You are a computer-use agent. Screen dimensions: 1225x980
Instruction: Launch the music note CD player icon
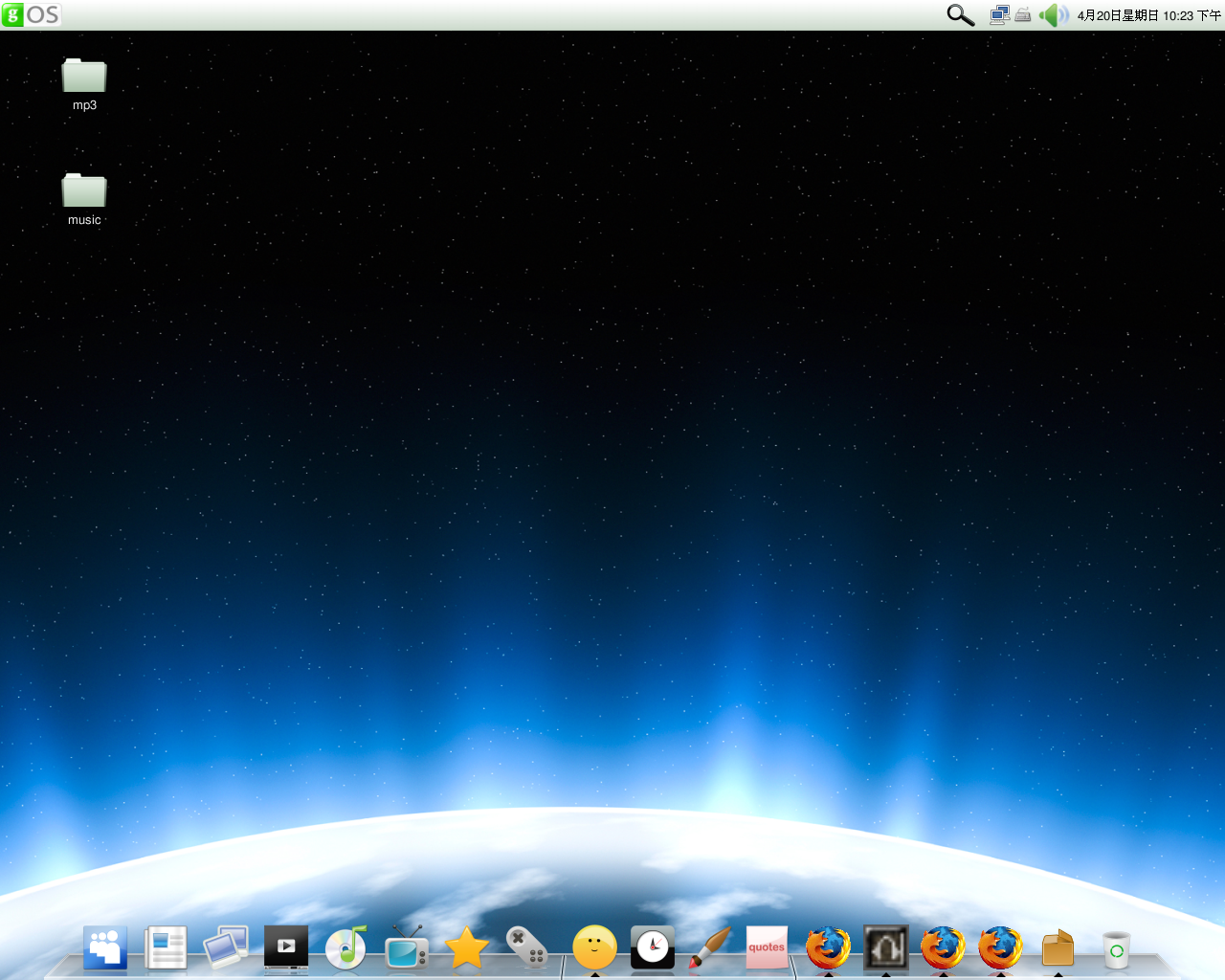(346, 948)
